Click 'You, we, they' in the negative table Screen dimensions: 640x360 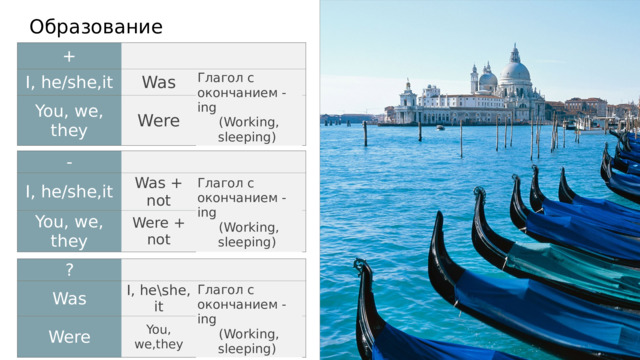69,231
